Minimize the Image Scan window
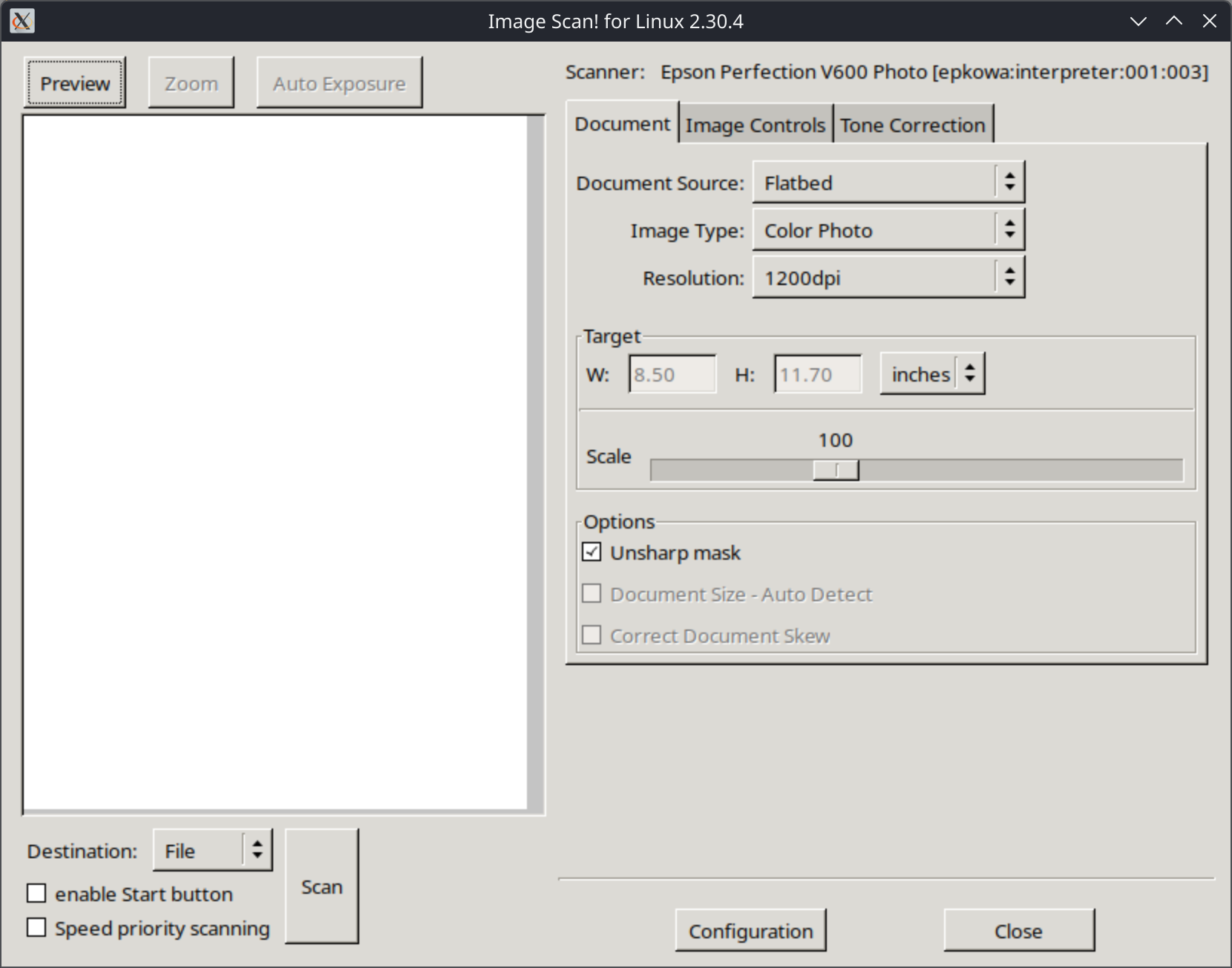The width and height of the screenshot is (1232, 968). point(1138,21)
